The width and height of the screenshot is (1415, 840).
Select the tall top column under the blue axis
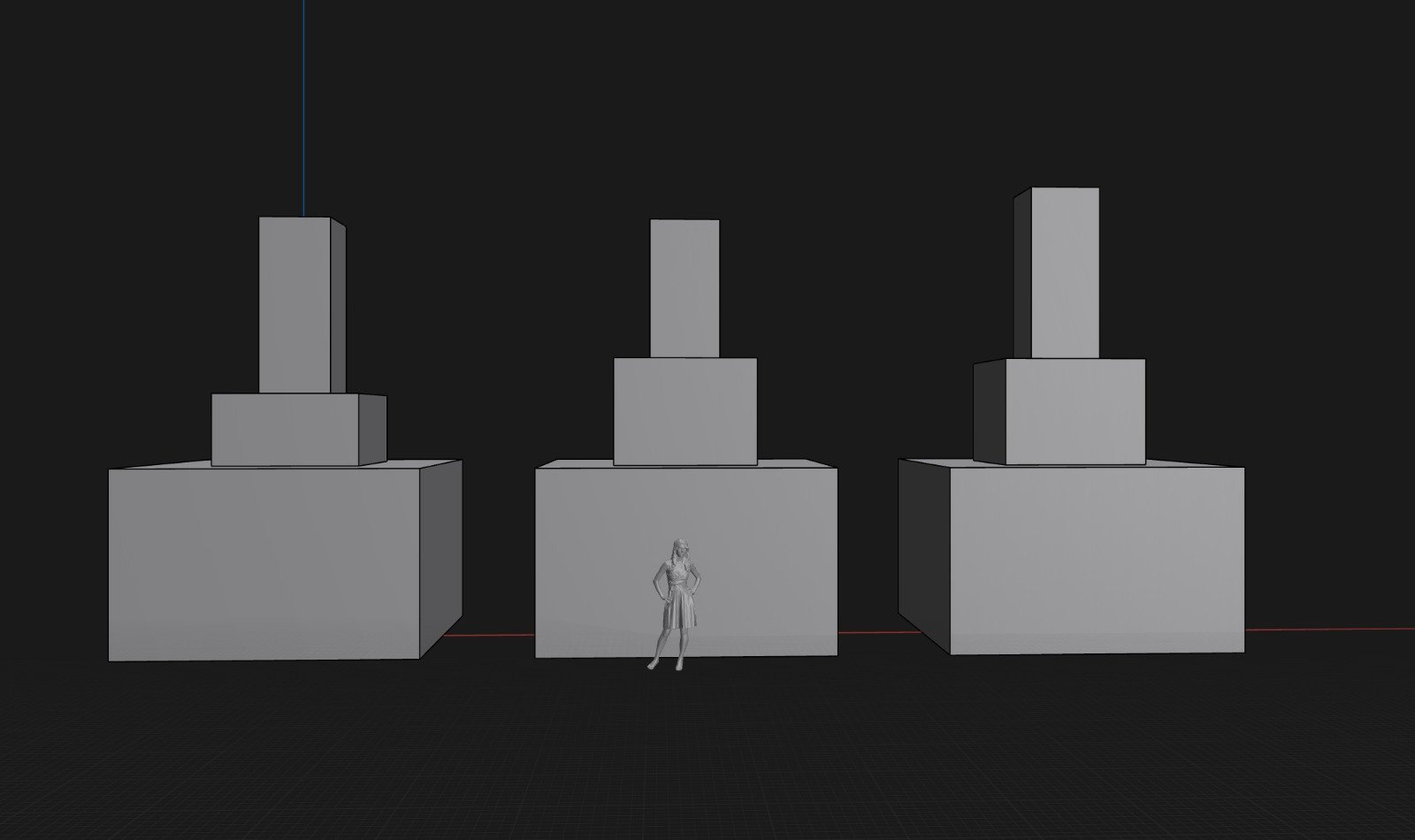coord(302,305)
